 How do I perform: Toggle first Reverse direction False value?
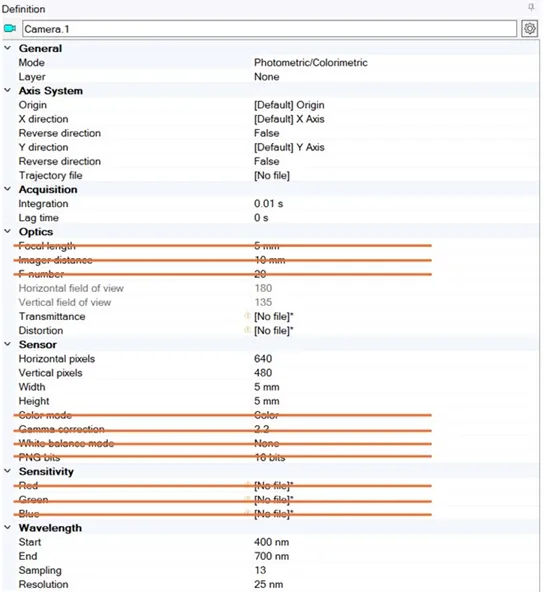point(267,133)
